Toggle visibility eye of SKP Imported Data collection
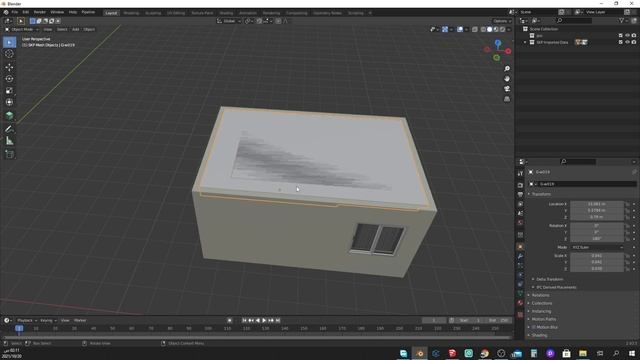The image size is (640, 360). click(627, 42)
